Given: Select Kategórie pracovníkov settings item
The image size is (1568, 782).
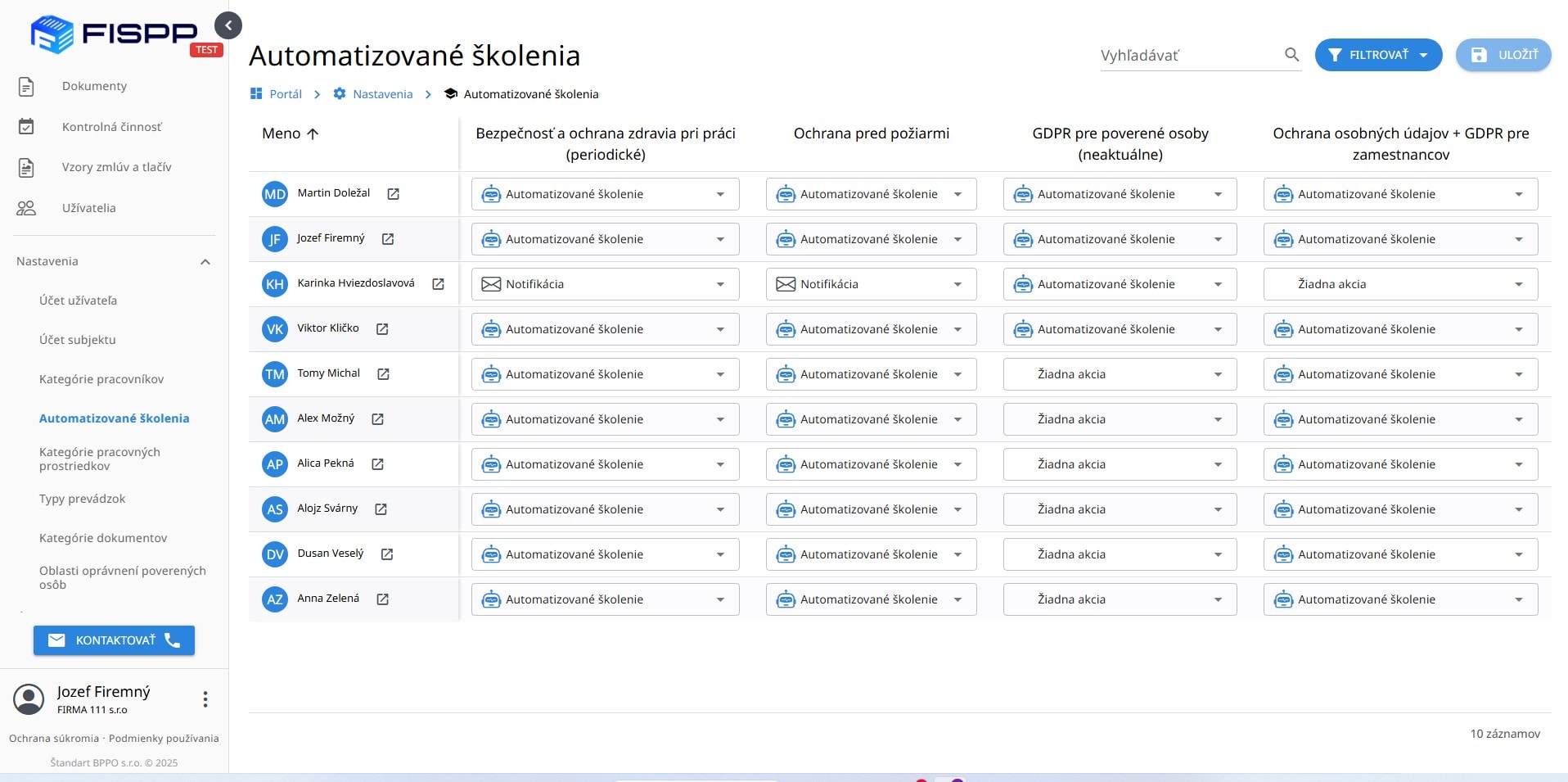Looking at the screenshot, I should [101, 379].
